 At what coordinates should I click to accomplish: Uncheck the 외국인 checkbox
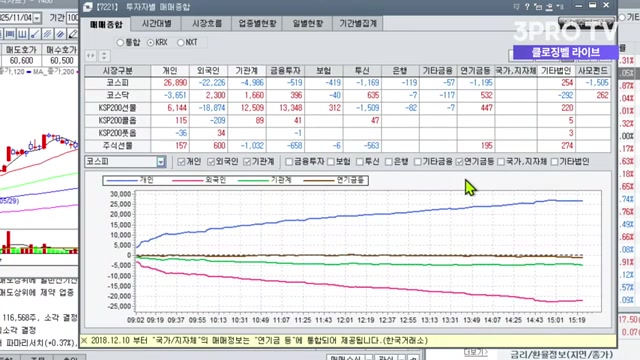(x=211, y=162)
